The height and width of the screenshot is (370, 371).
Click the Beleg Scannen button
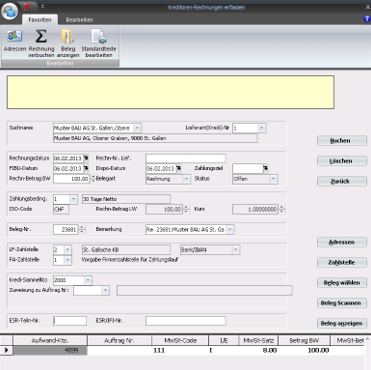point(342,303)
